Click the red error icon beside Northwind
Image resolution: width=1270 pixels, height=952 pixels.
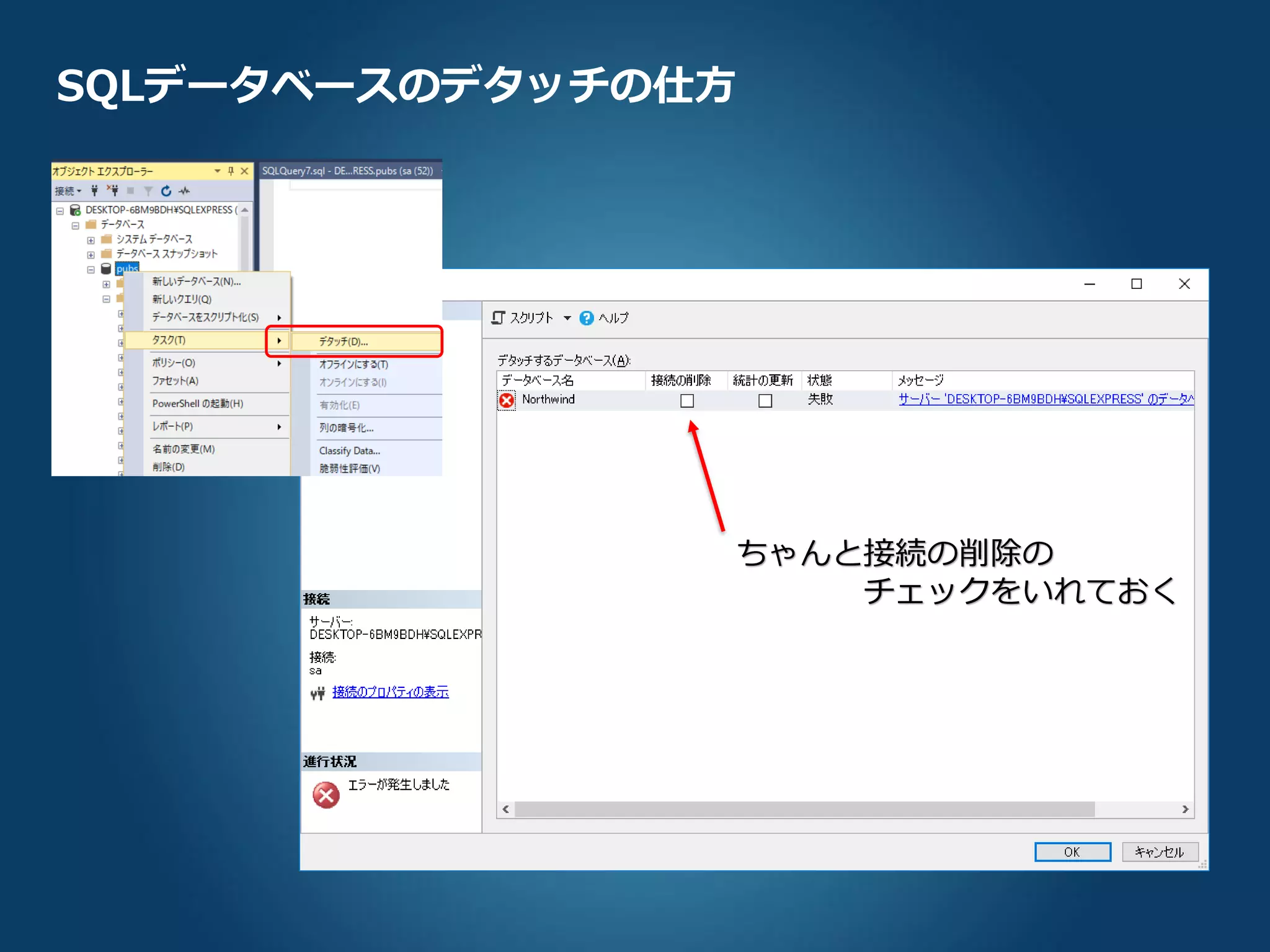[507, 400]
